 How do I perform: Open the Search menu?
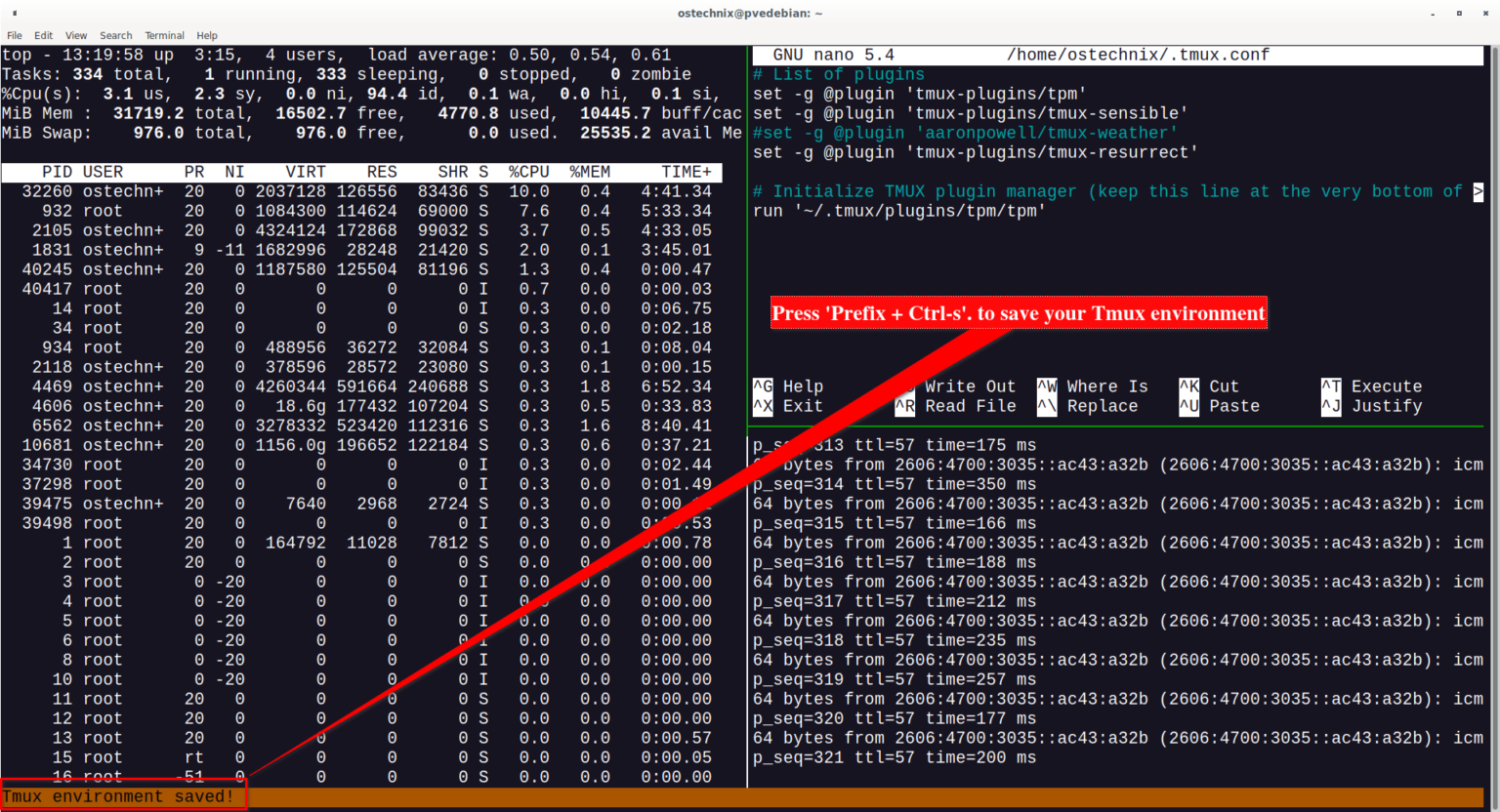point(115,35)
